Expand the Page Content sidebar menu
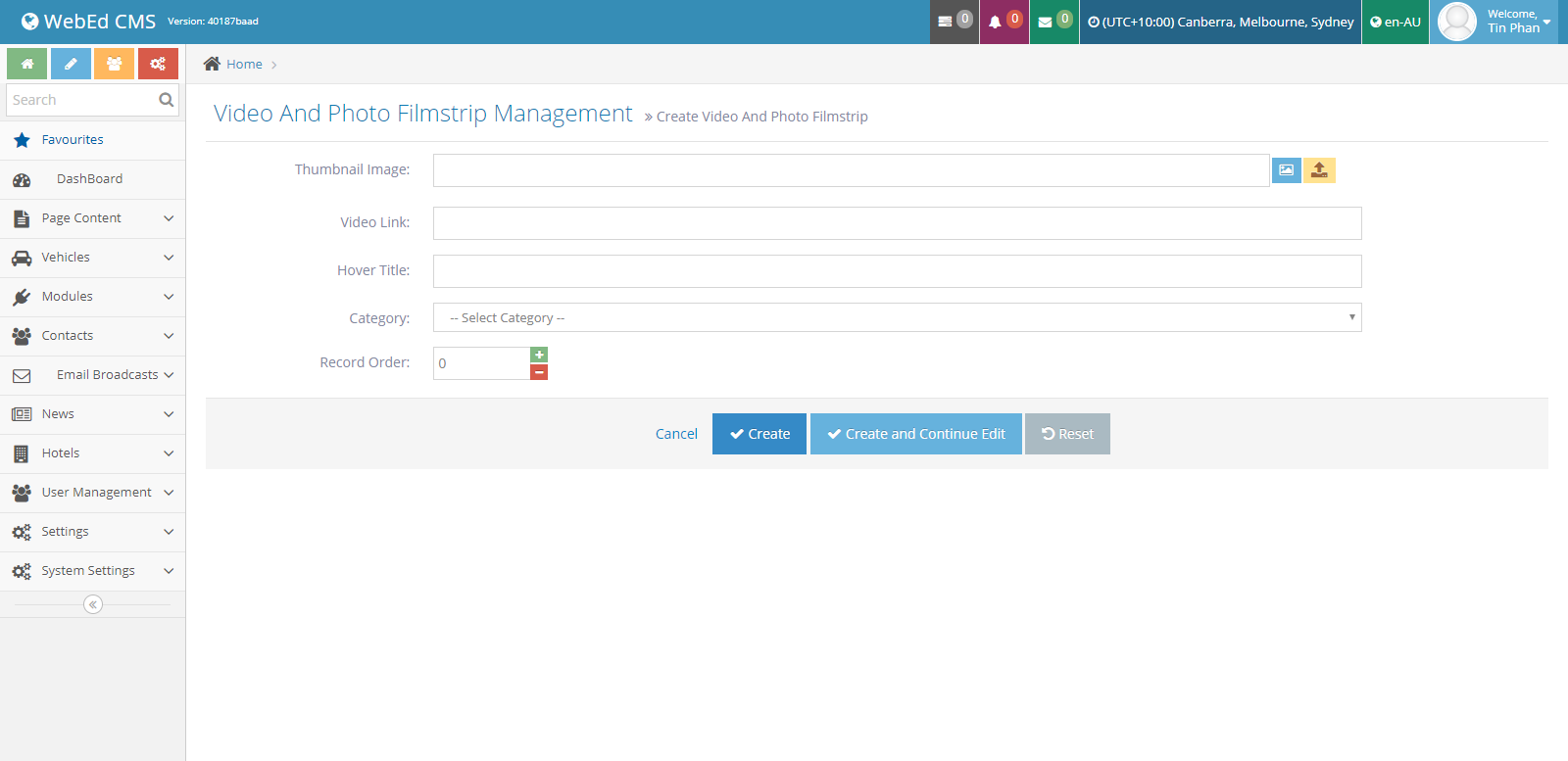The width and height of the screenshot is (1568, 761). tap(92, 218)
